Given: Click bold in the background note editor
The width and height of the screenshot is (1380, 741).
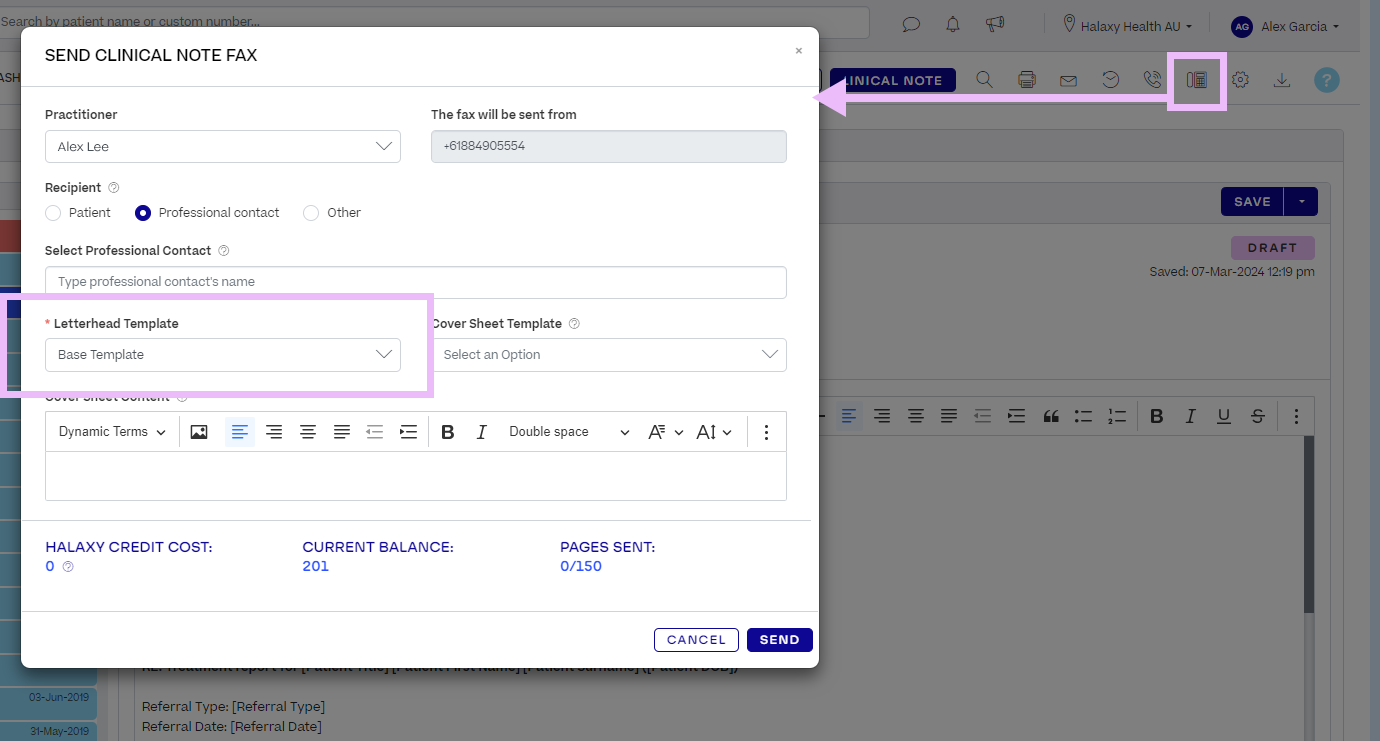Looking at the screenshot, I should (1157, 416).
